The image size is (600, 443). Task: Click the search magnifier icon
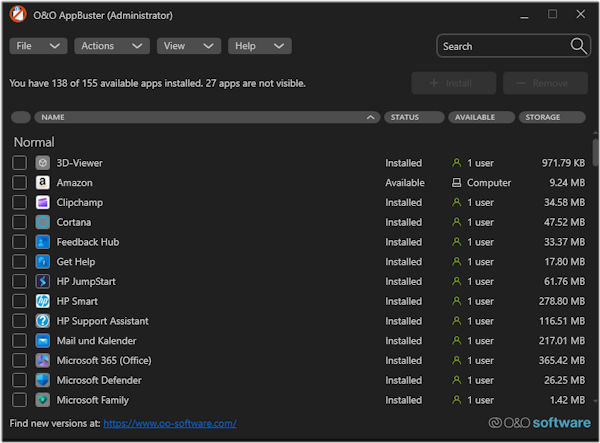(x=578, y=46)
